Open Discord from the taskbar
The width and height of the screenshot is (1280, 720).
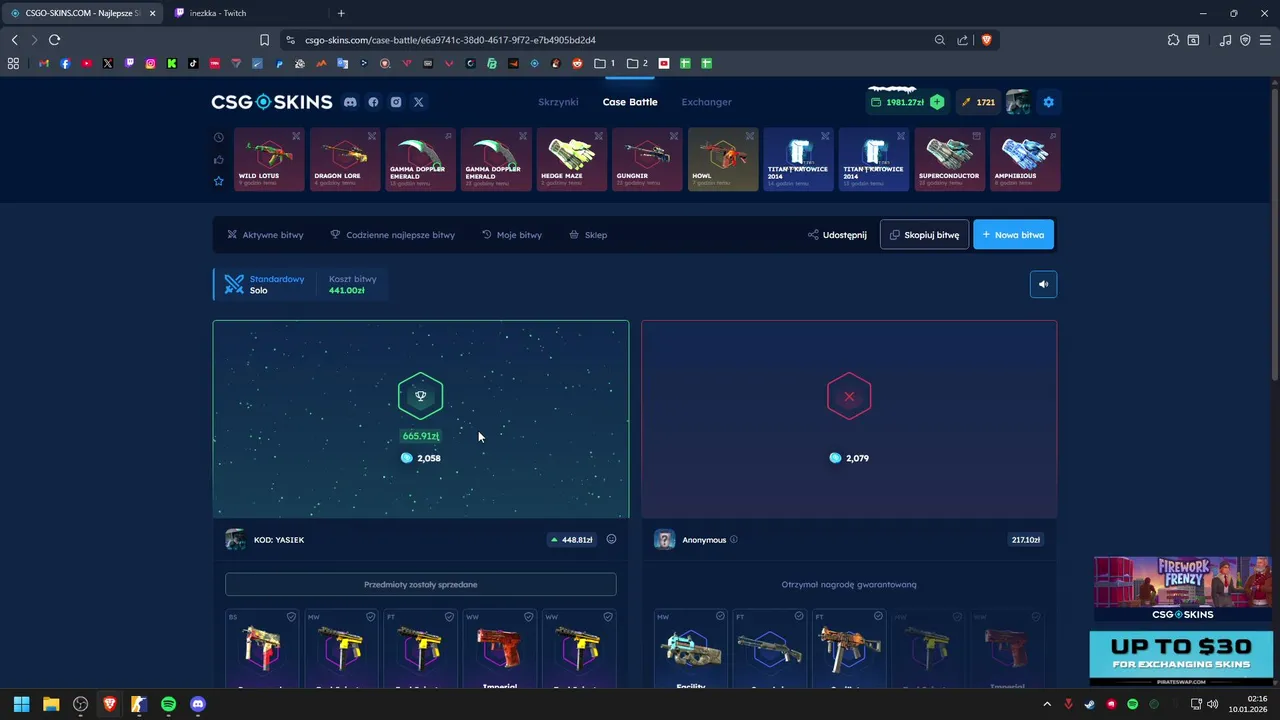[198, 704]
